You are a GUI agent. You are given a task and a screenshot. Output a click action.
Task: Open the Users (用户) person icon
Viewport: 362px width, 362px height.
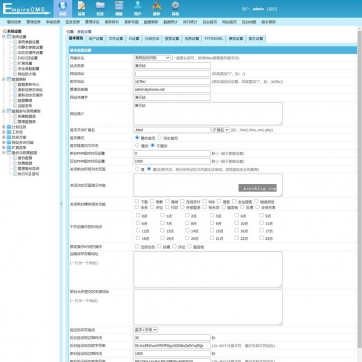coord(138,8)
